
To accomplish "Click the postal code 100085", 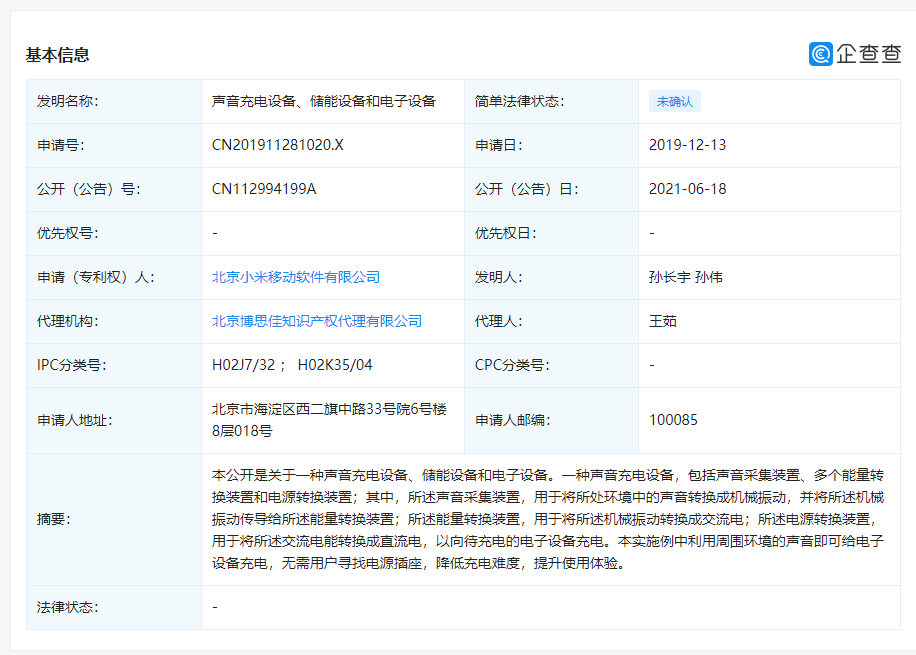I will (673, 420).
